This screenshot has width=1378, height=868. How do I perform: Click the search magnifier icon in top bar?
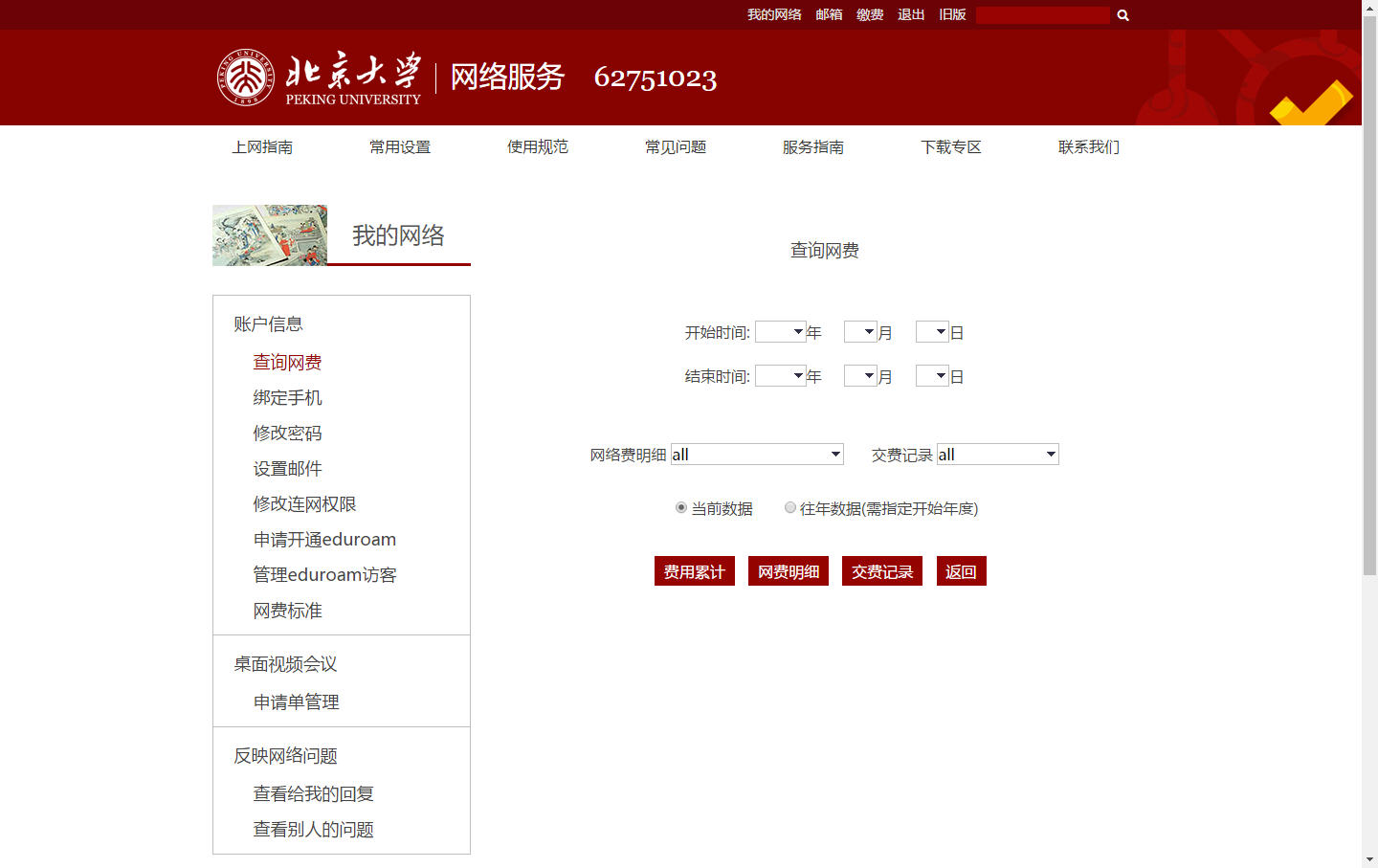1123,15
